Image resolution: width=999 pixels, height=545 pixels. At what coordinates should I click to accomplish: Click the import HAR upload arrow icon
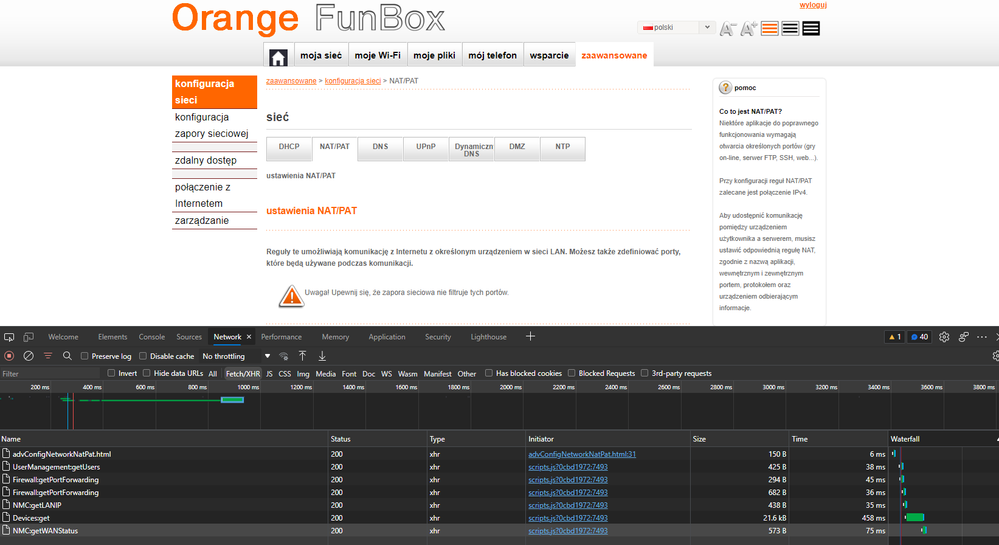pyautogui.click(x=304, y=356)
